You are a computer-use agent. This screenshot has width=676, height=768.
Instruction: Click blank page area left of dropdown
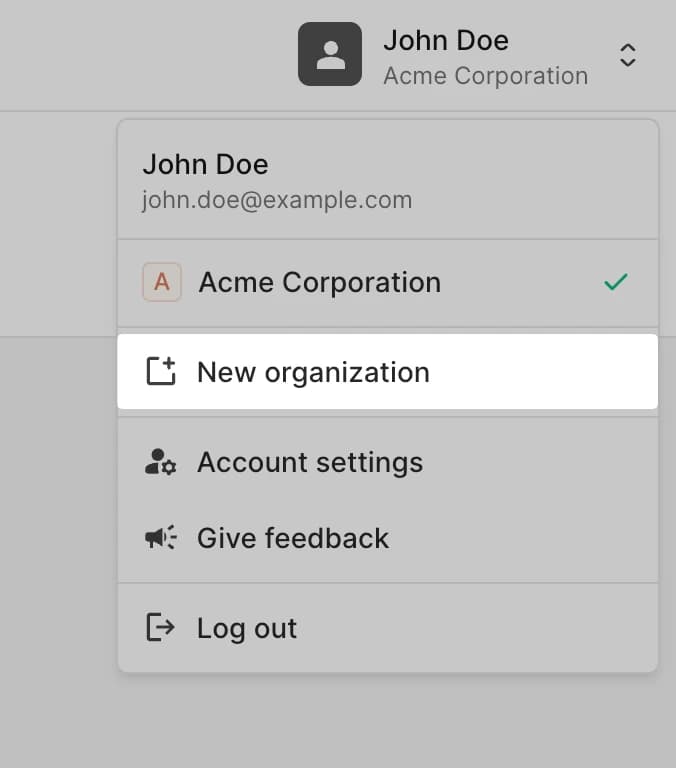pos(55,450)
